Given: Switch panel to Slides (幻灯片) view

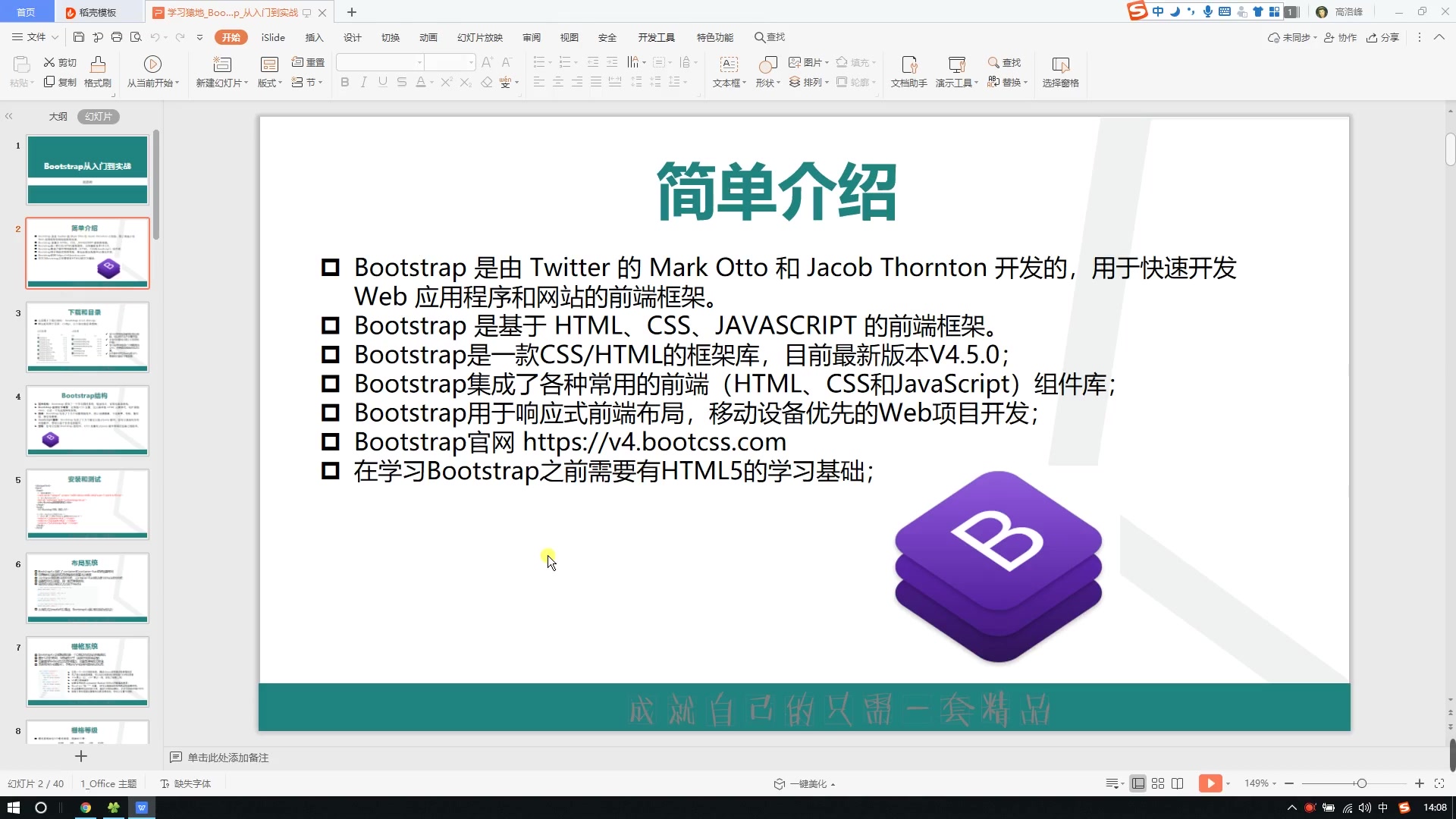Looking at the screenshot, I should pyautogui.click(x=99, y=116).
